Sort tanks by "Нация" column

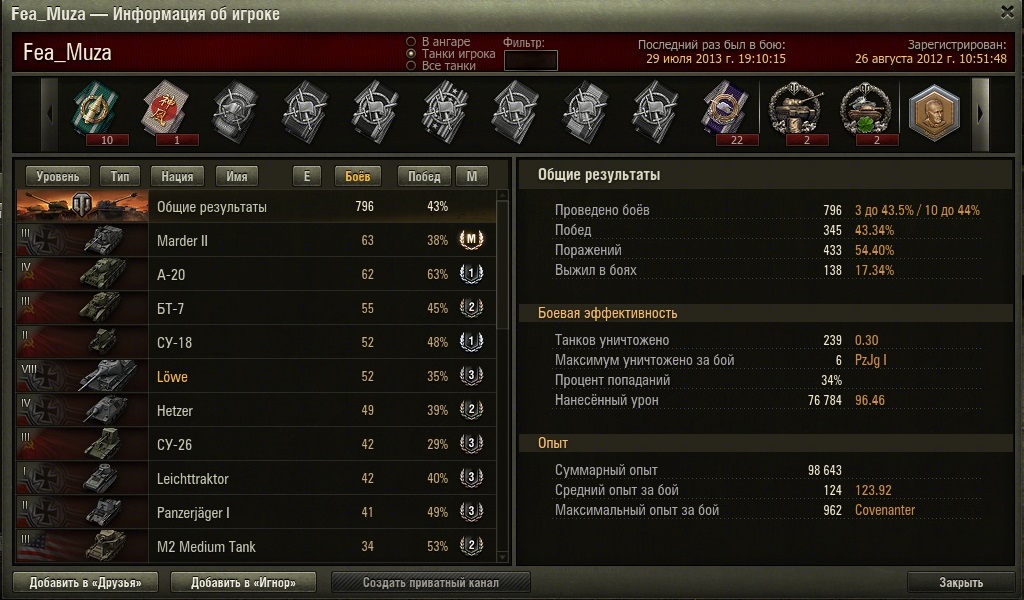(x=177, y=176)
